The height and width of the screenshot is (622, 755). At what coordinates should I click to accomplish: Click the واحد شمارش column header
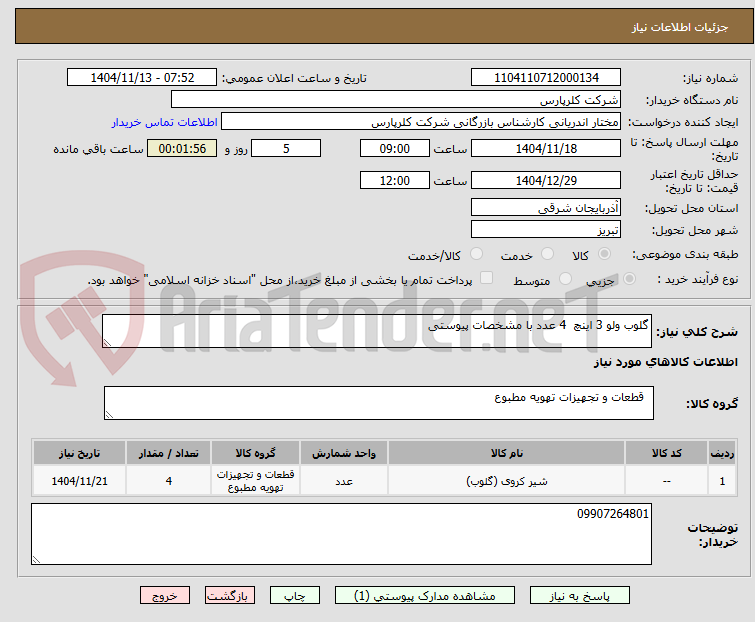344,453
